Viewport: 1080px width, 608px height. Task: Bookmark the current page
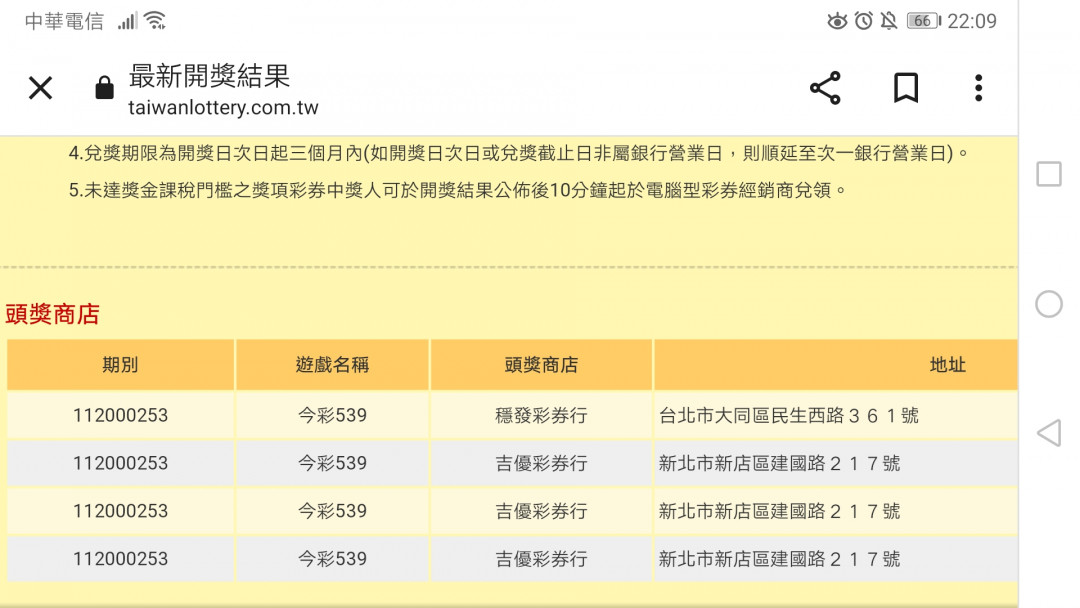click(906, 88)
